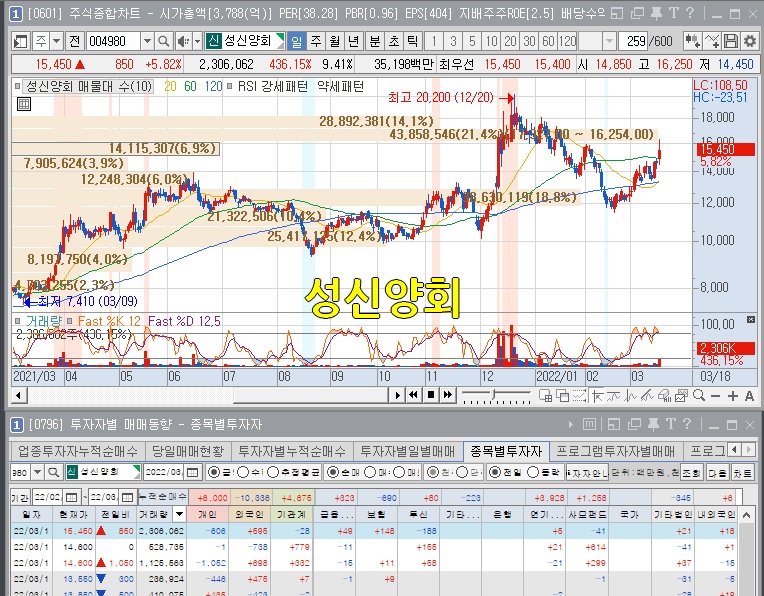Click the save chart floppy disk icon
Image resolution: width=764 pixels, height=596 pixels.
tap(730, 41)
